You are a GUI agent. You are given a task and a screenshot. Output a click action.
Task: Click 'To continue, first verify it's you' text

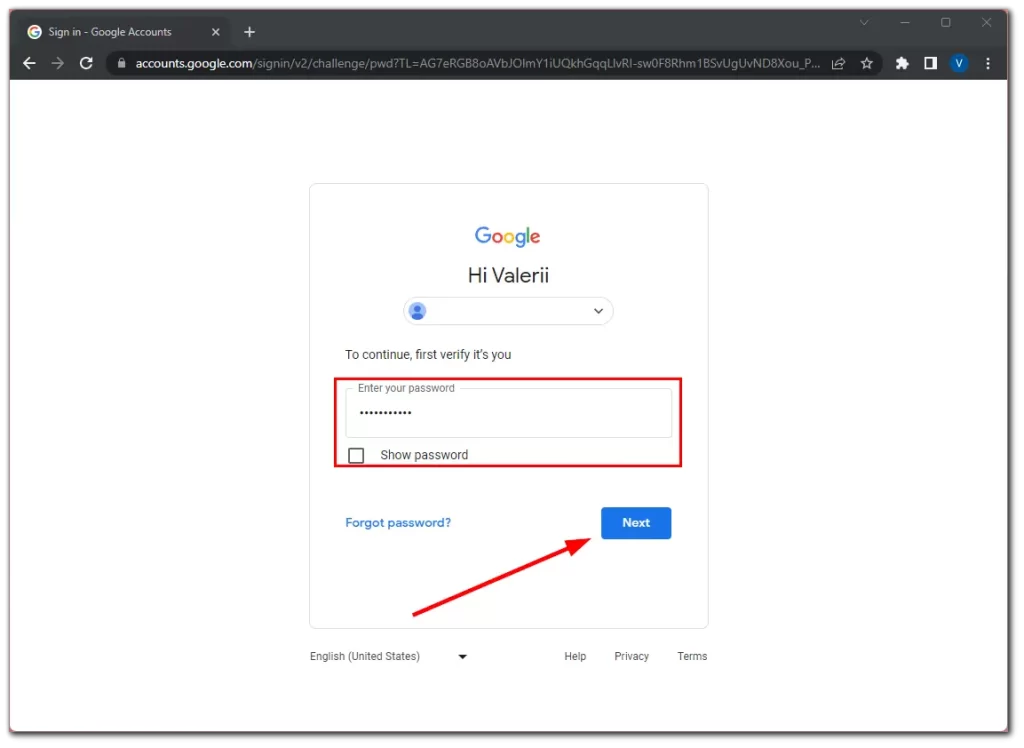(x=428, y=355)
